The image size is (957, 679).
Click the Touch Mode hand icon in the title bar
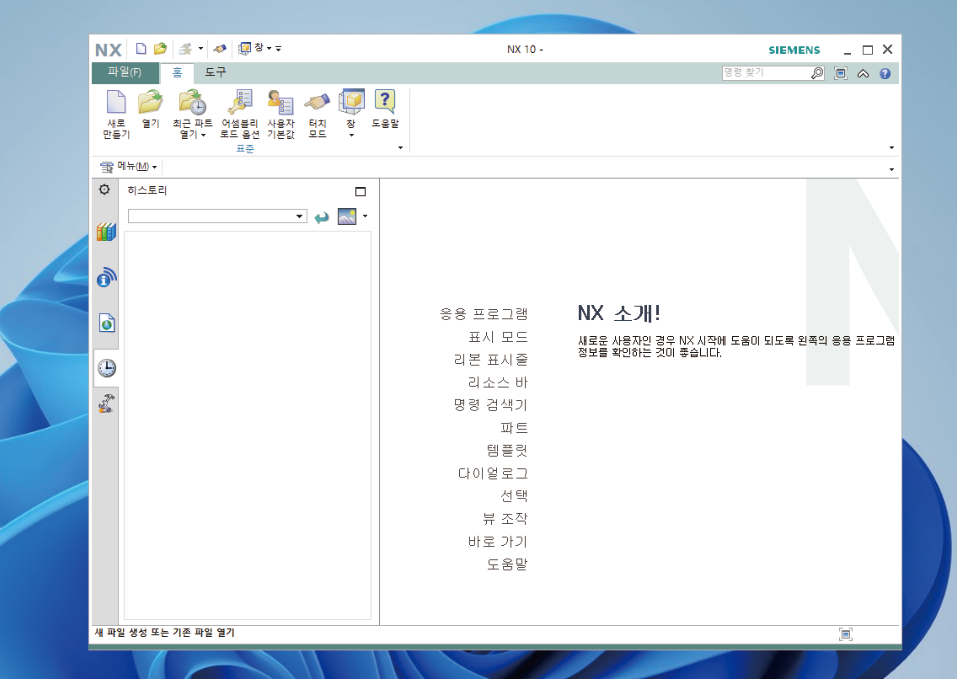pos(220,48)
